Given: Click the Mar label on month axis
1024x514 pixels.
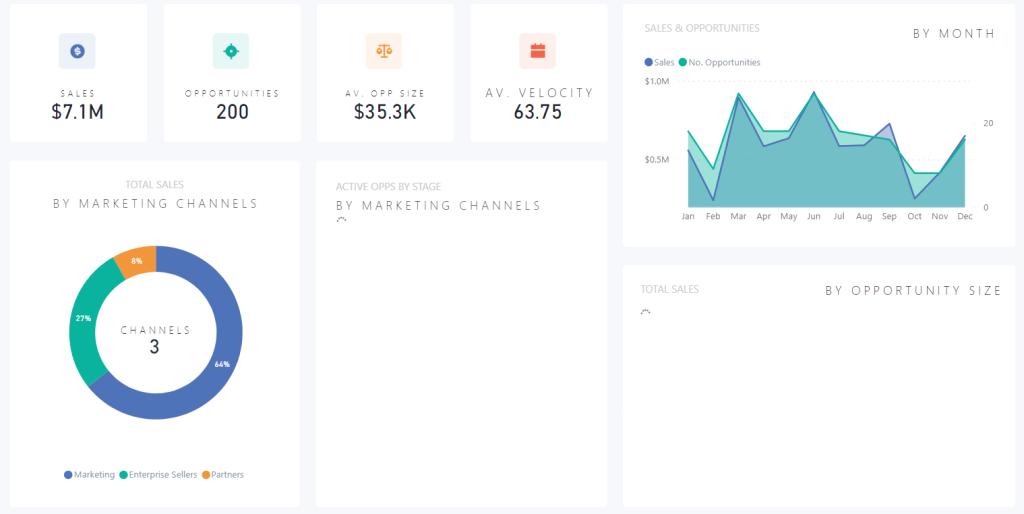Looking at the screenshot, I should [x=738, y=216].
